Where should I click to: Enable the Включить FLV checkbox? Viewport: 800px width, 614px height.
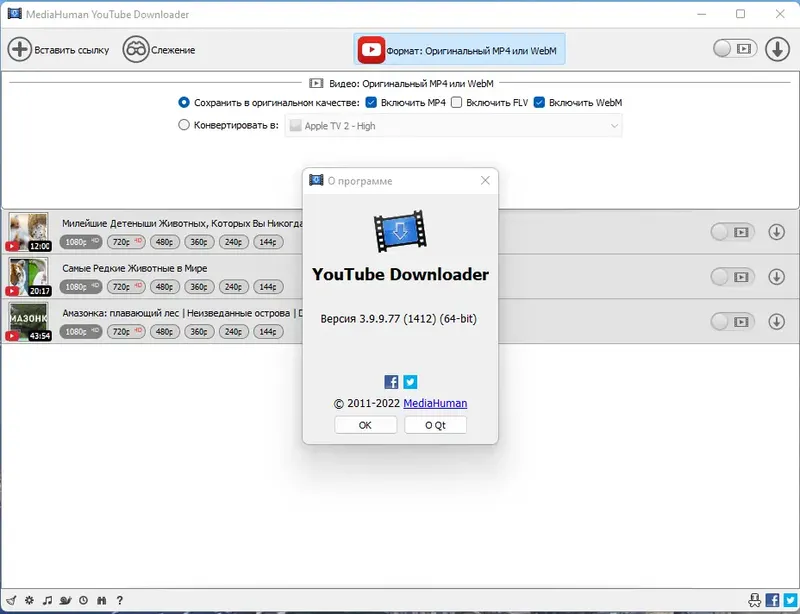click(x=457, y=102)
